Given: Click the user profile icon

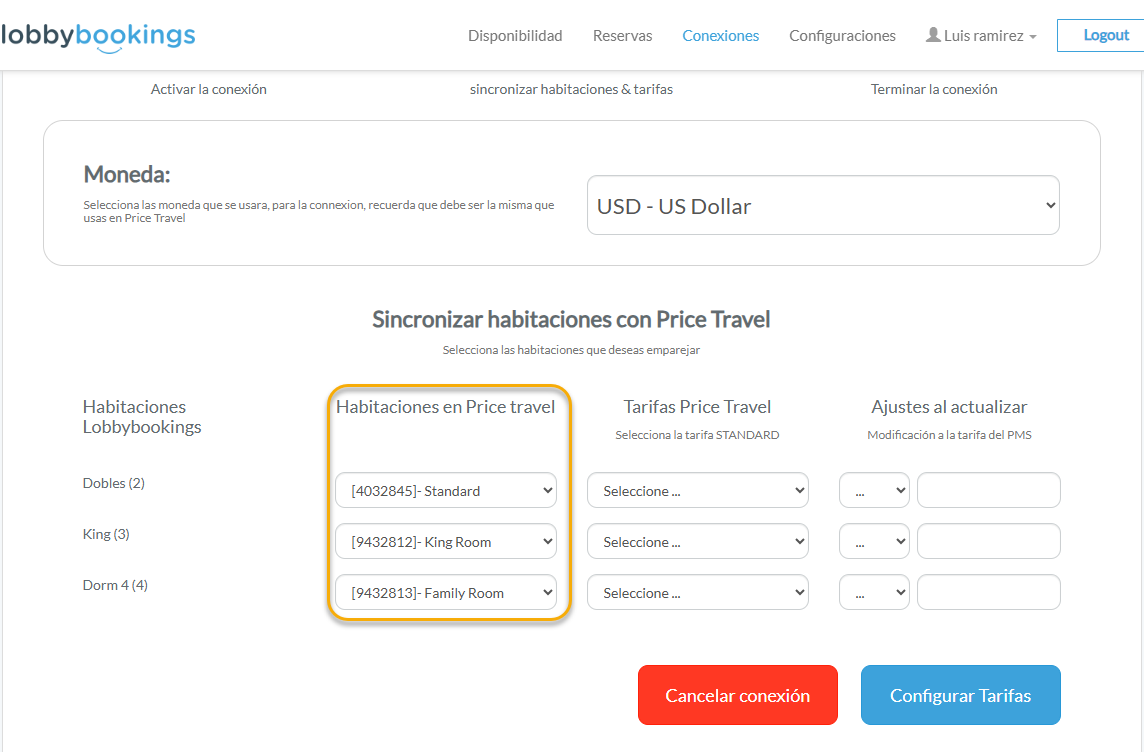Looking at the screenshot, I should pos(933,35).
